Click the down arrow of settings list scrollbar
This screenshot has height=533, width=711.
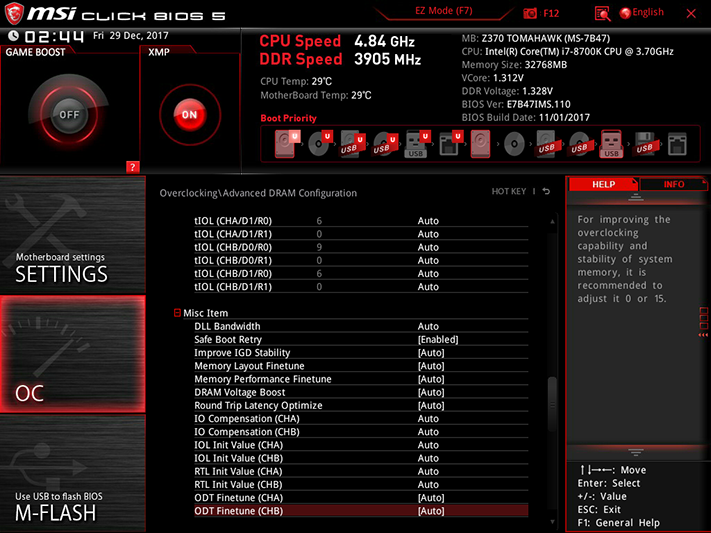pos(552,522)
